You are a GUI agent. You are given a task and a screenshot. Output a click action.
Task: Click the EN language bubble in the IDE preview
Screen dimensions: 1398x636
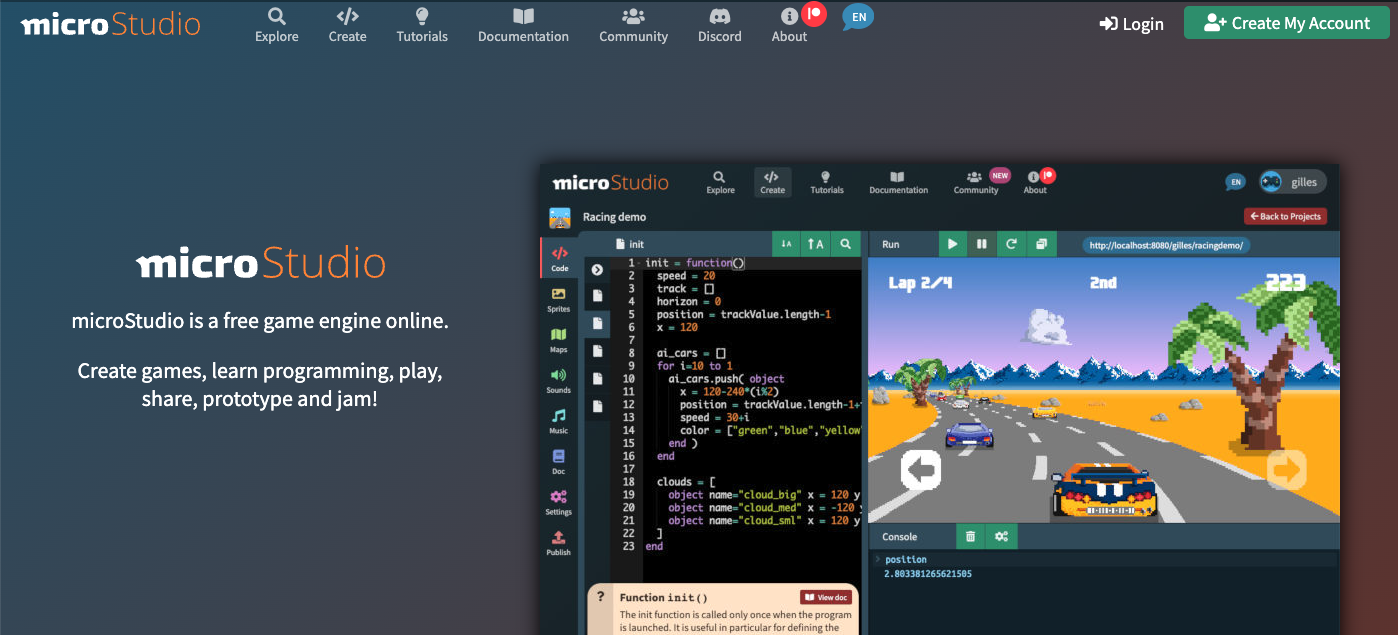point(1236,182)
